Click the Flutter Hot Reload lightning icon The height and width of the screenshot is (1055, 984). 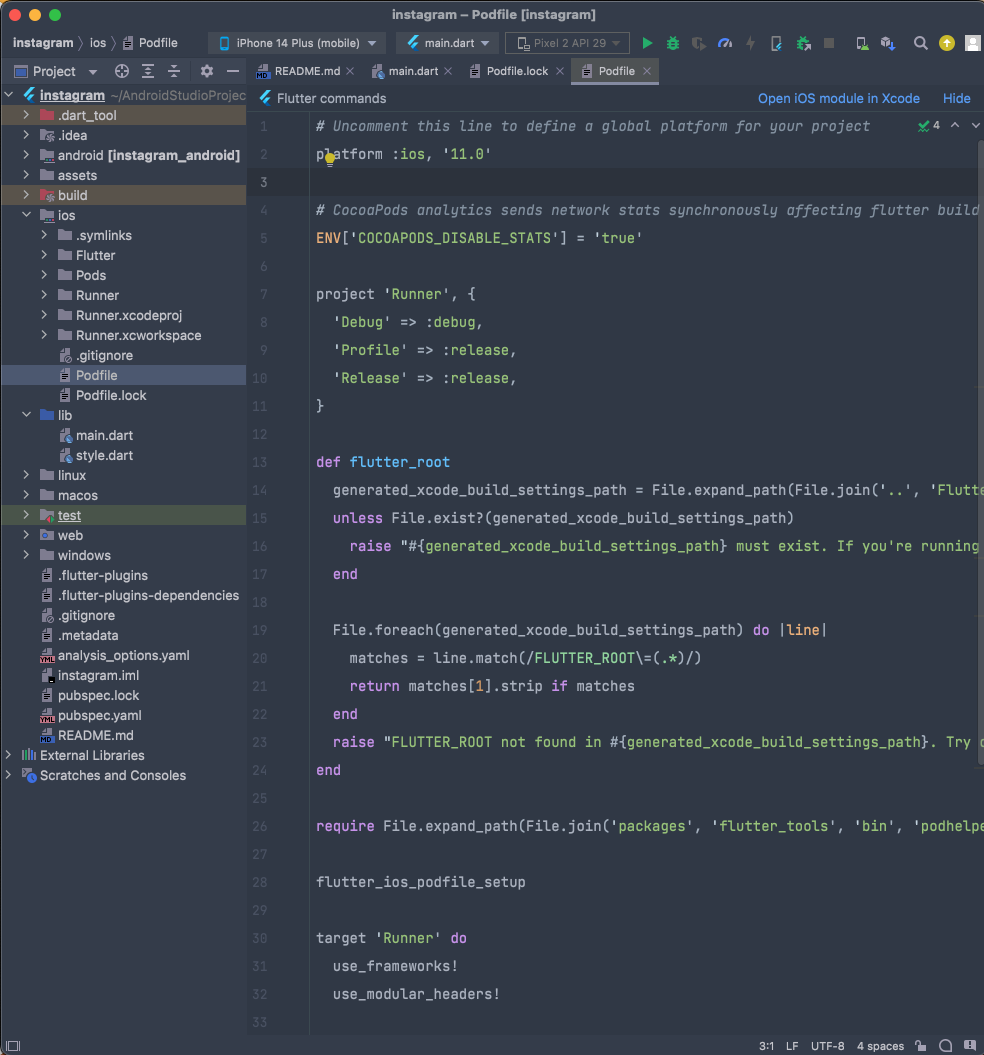tap(750, 43)
